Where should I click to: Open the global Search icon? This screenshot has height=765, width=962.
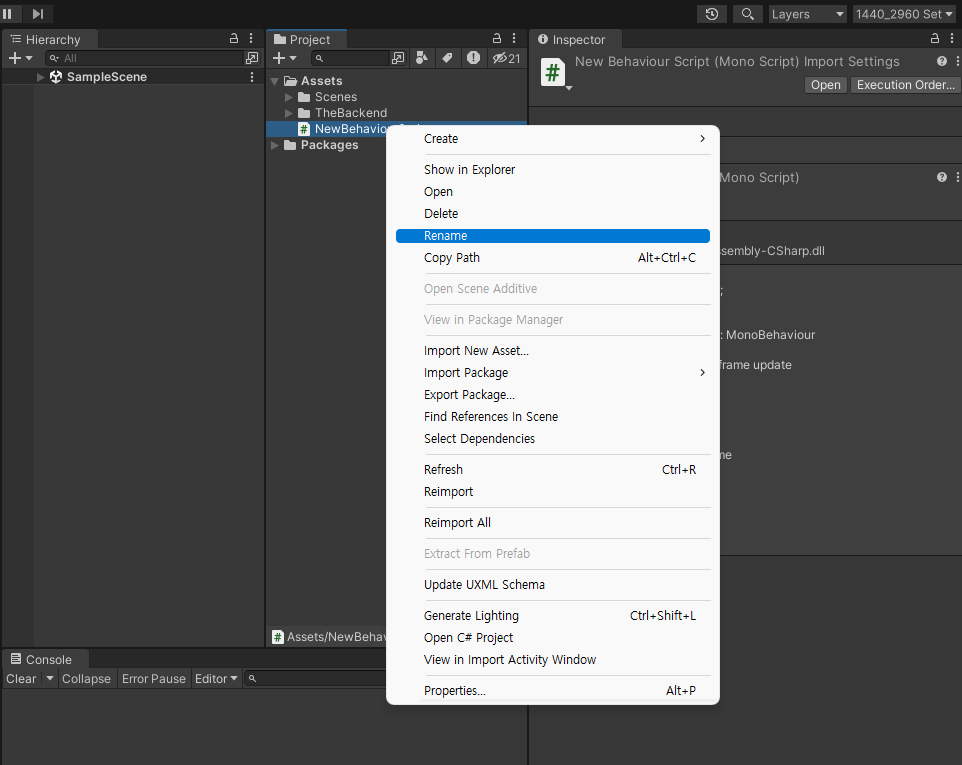(747, 13)
